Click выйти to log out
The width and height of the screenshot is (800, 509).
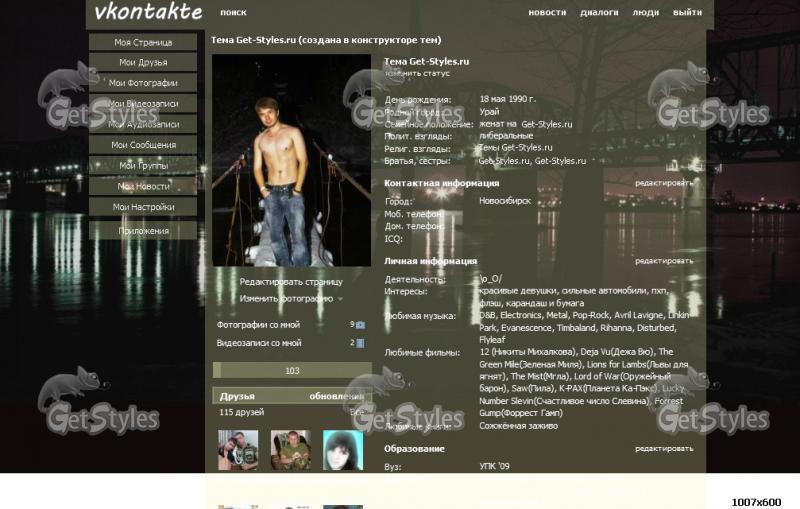[687, 12]
